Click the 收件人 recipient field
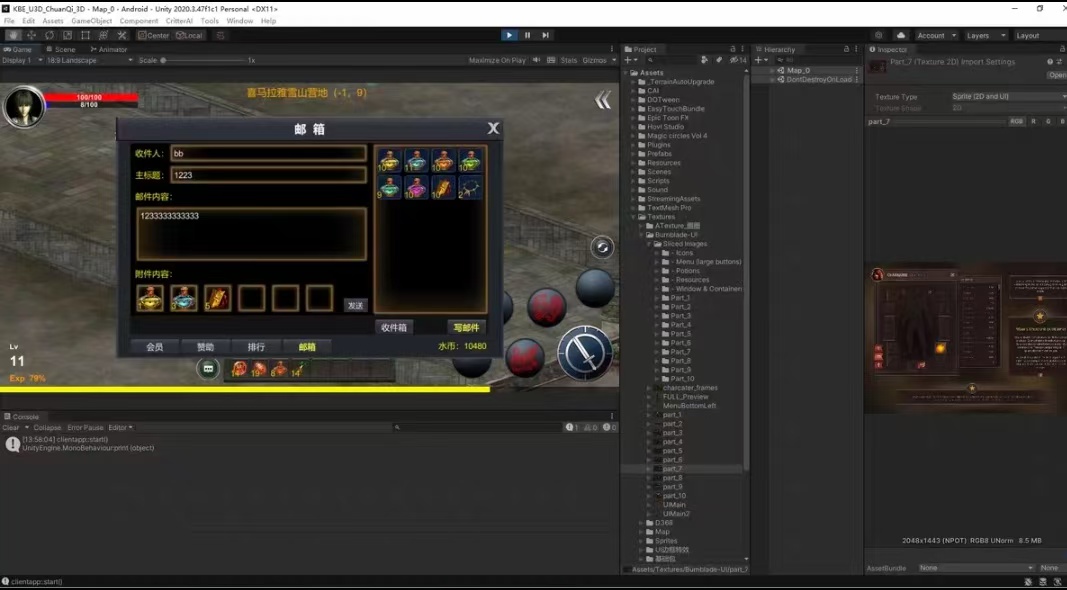 268,154
